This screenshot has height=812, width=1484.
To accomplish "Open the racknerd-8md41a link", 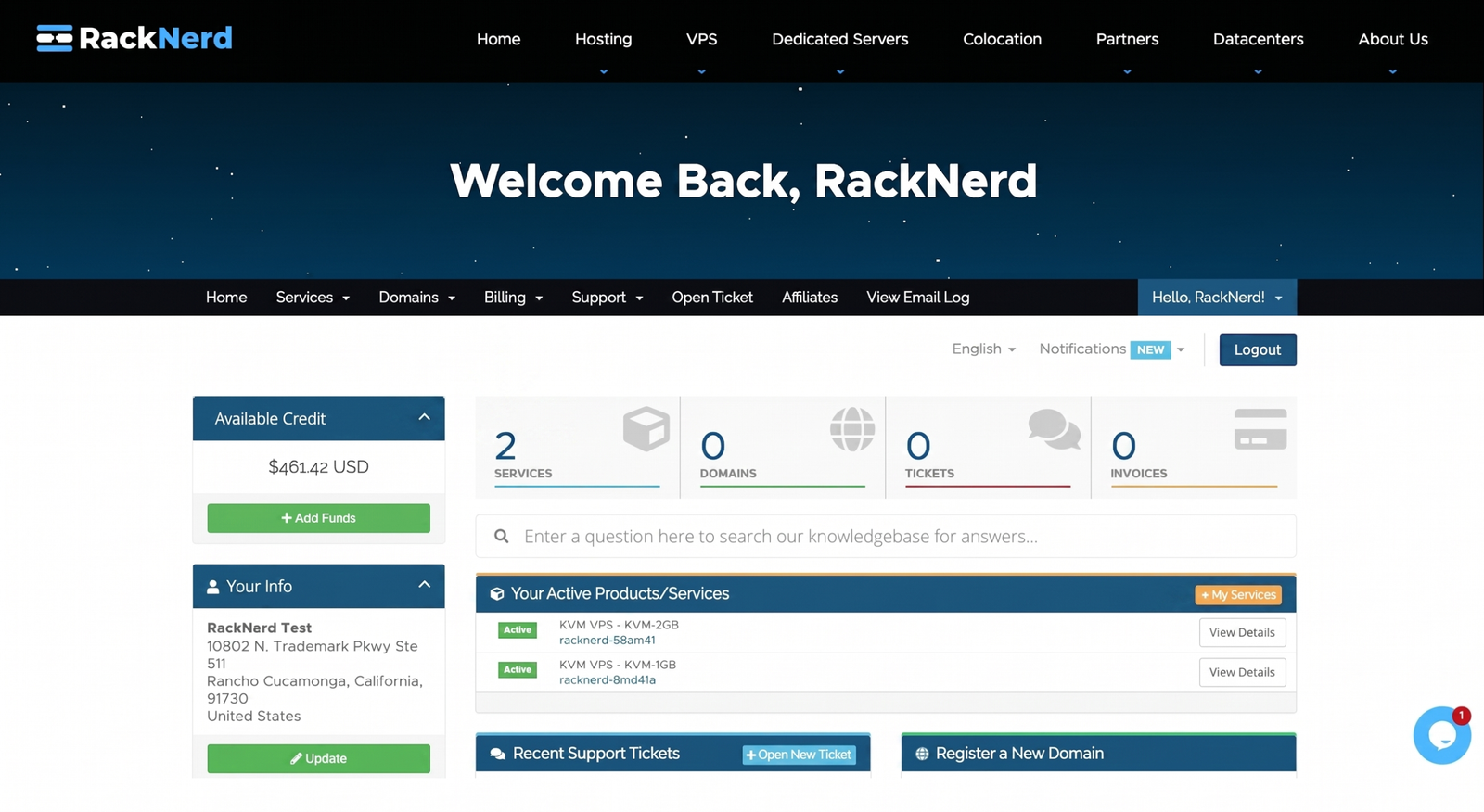I will (608, 680).
